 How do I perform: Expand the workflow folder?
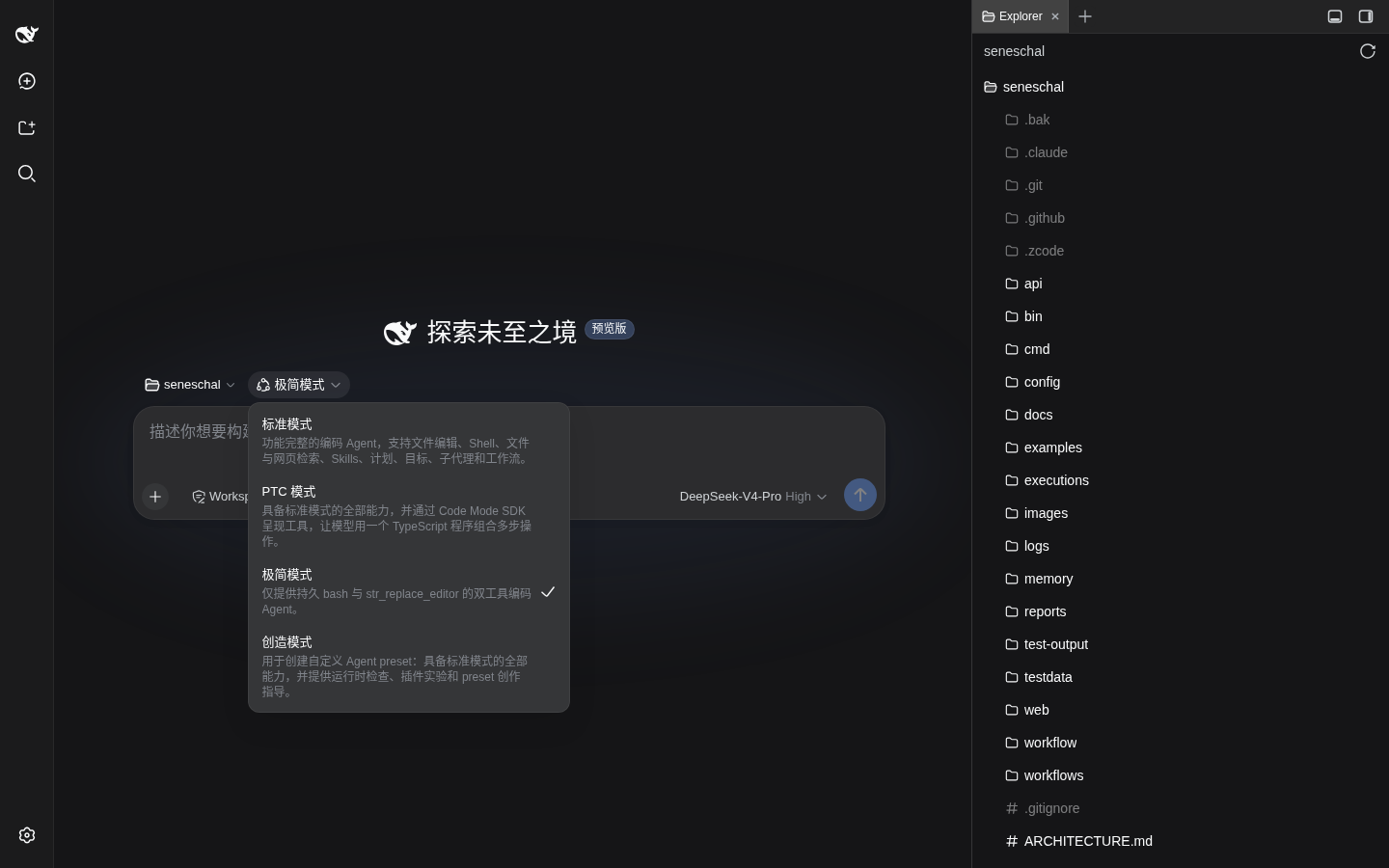tap(1181, 743)
